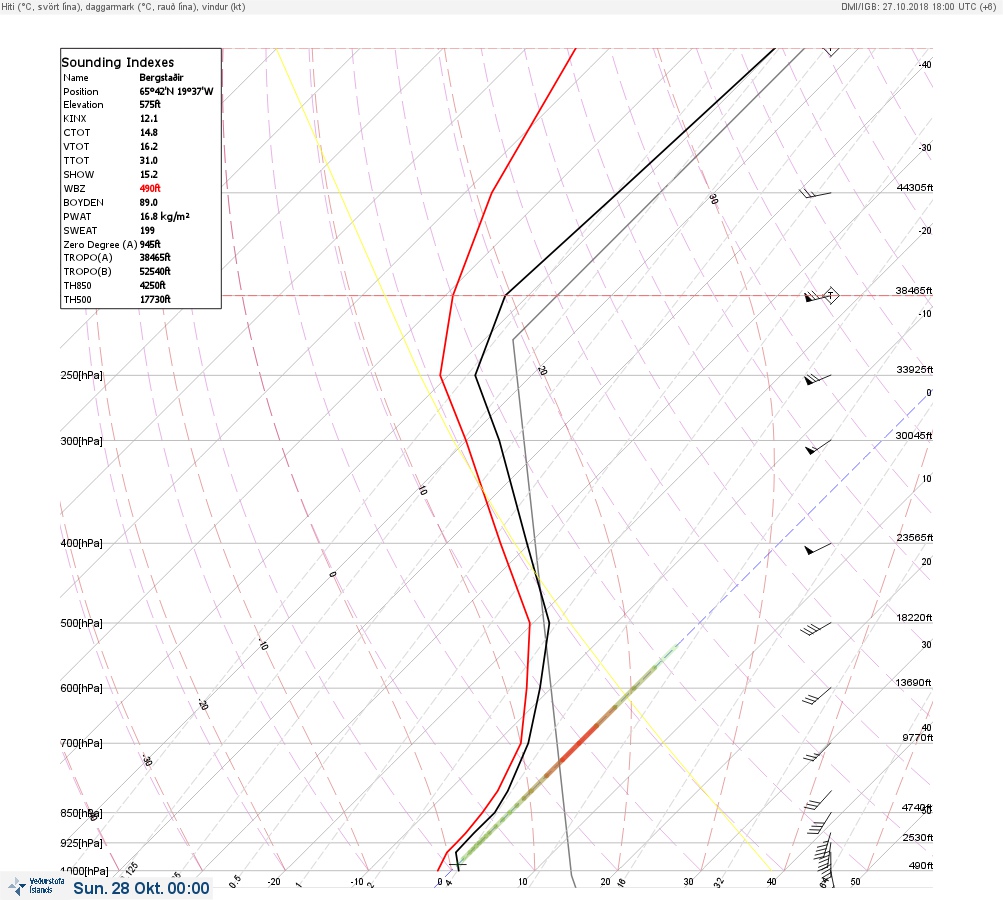Select the BOYDEN value 89.0

coord(148,202)
